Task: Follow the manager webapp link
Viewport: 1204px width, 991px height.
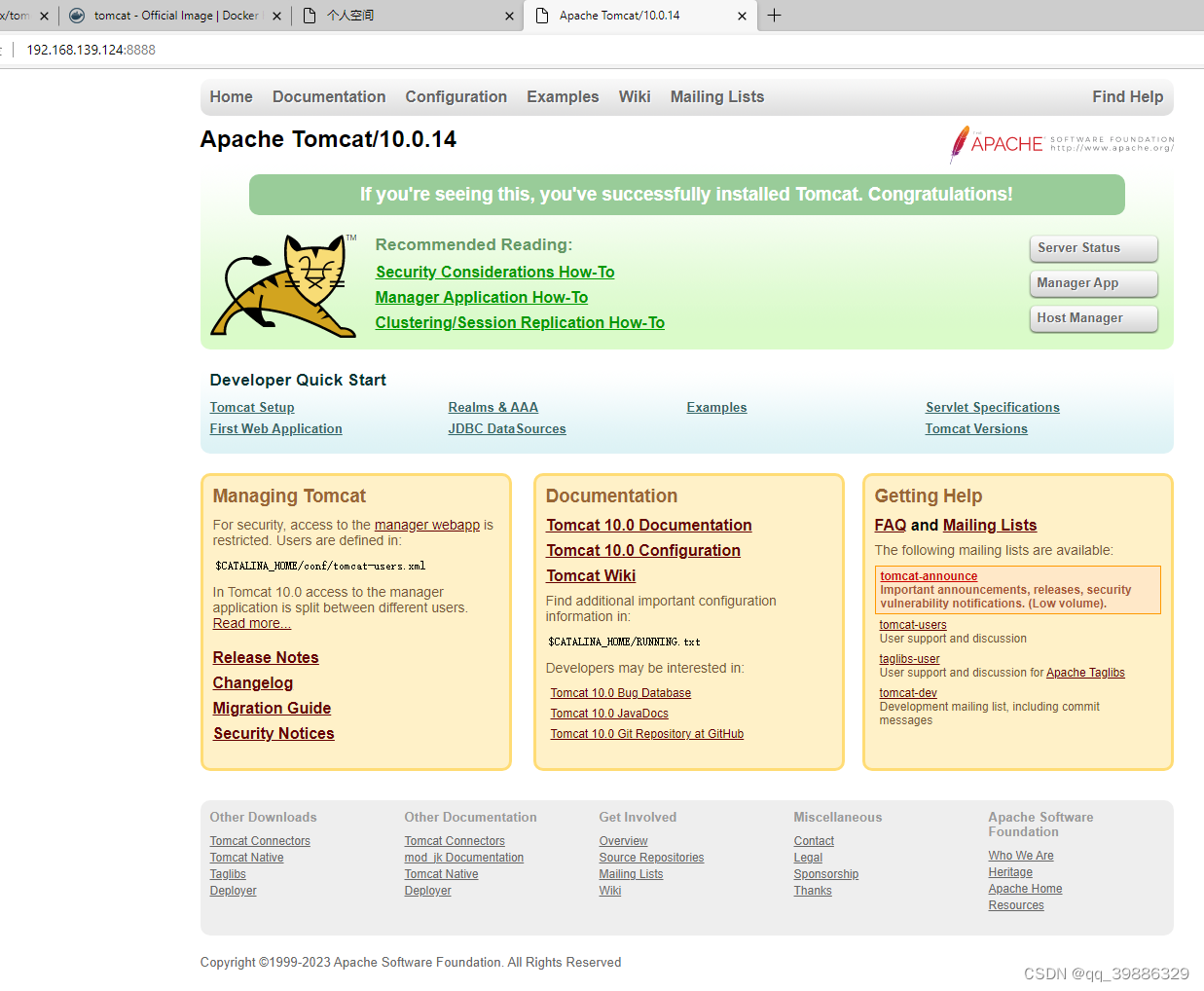Action: 427,525
